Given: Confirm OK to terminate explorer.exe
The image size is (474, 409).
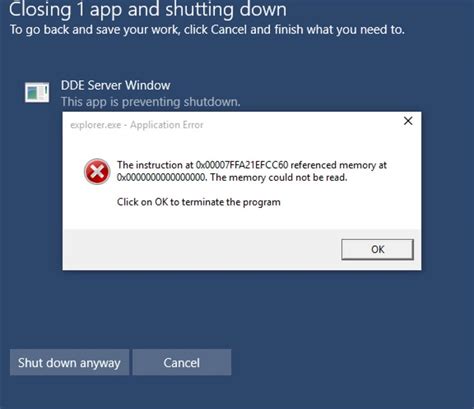Looking at the screenshot, I should pos(377,249).
